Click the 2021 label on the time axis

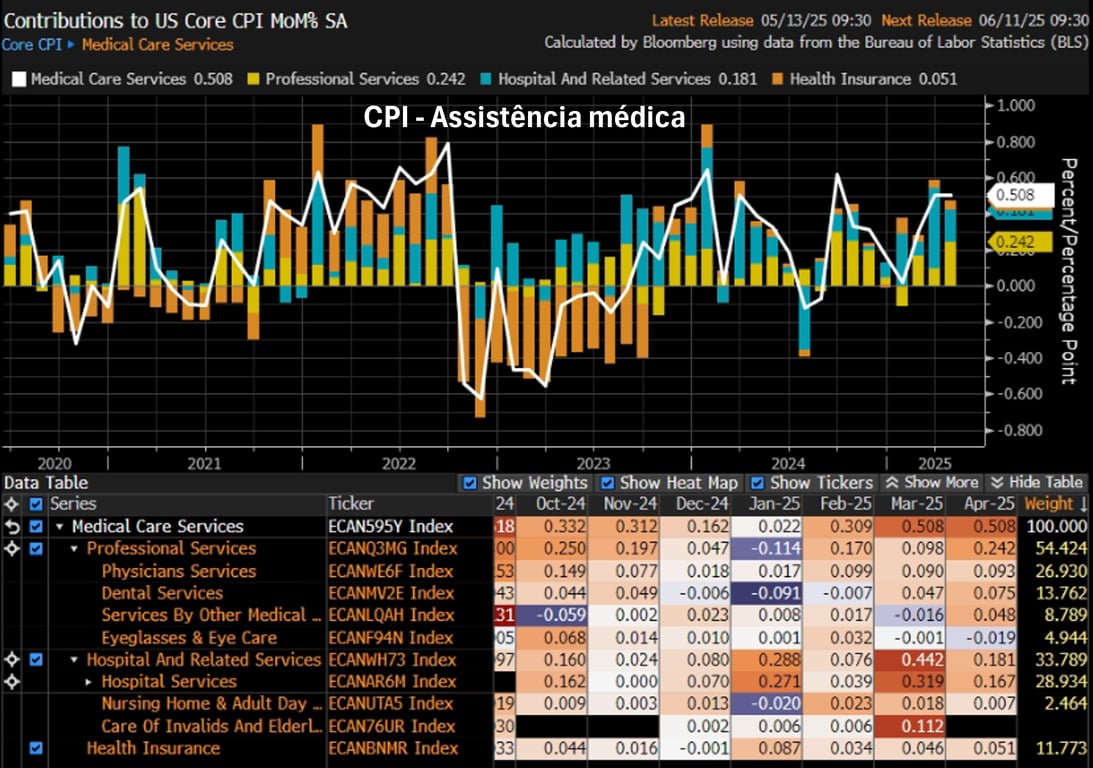[204, 463]
